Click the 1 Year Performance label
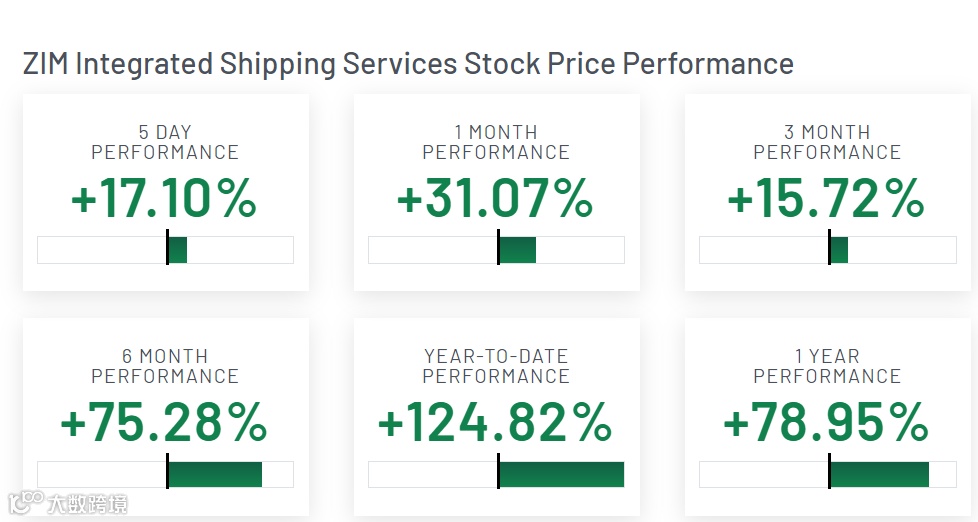978x522 pixels. [x=827, y=366]
